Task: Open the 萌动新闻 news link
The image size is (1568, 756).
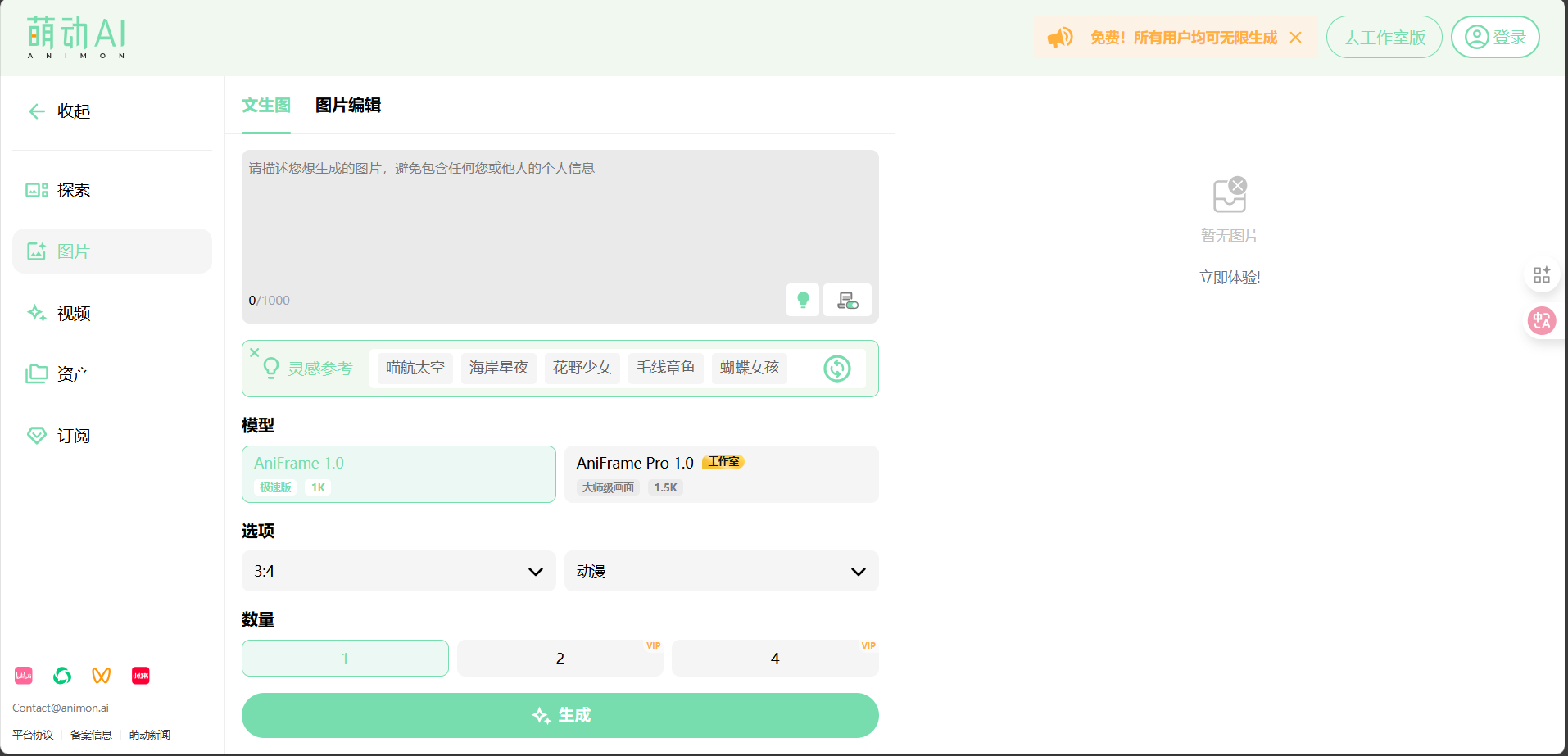Action: coord(149,735)
